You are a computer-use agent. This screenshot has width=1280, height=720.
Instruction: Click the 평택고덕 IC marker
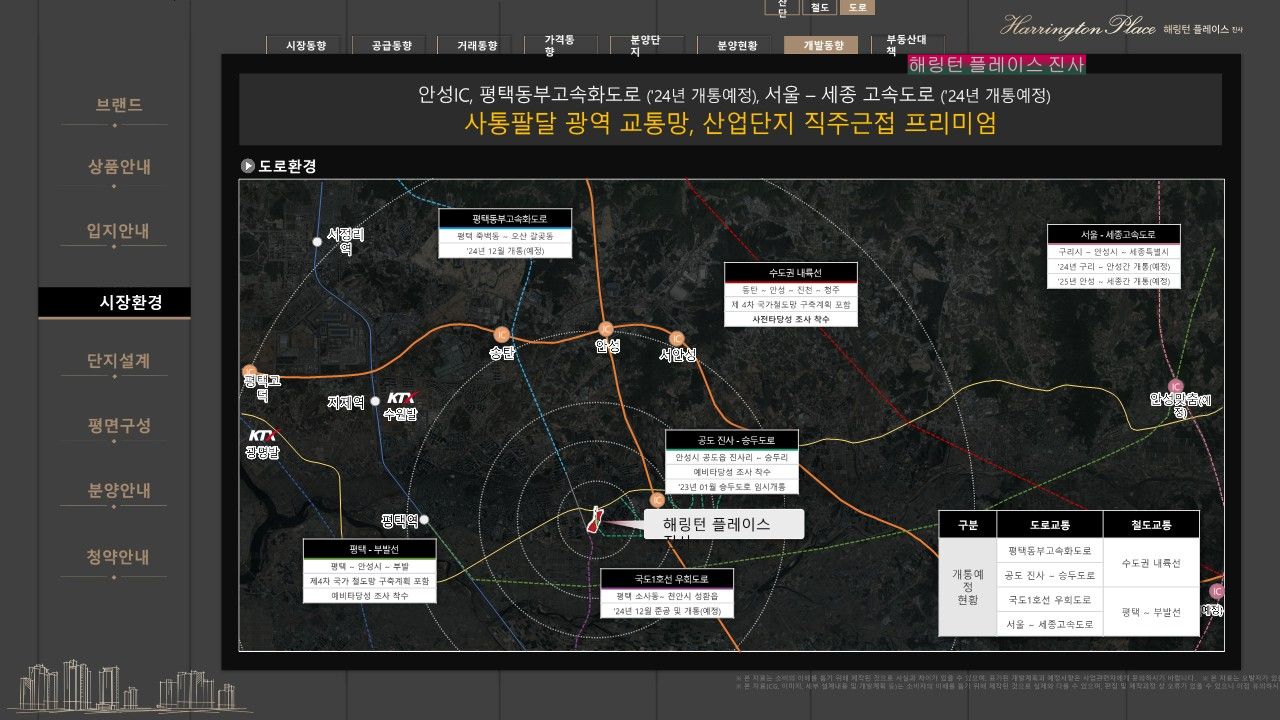coord(248,371)
